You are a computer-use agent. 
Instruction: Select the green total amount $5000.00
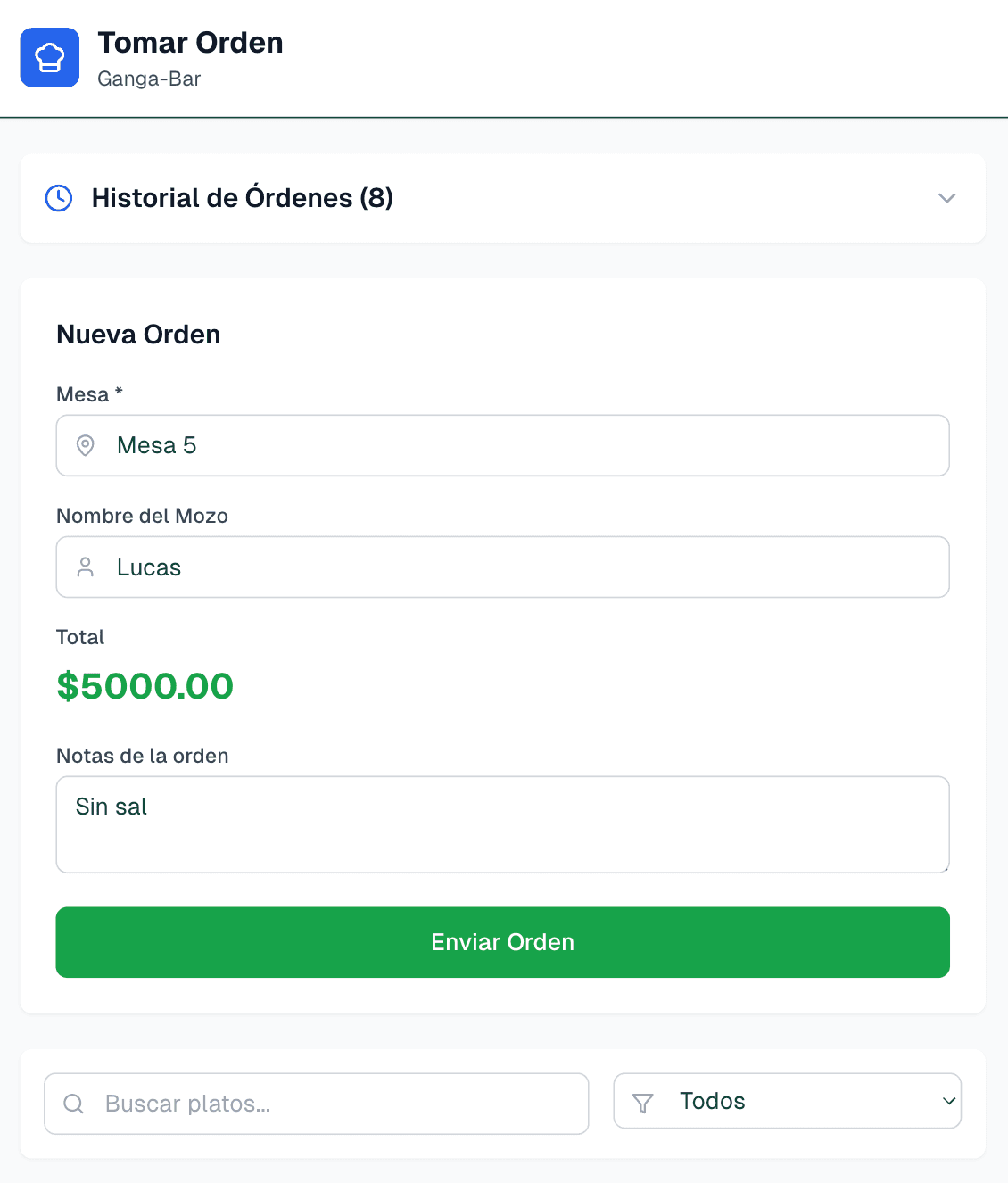[x=145, y=686]
